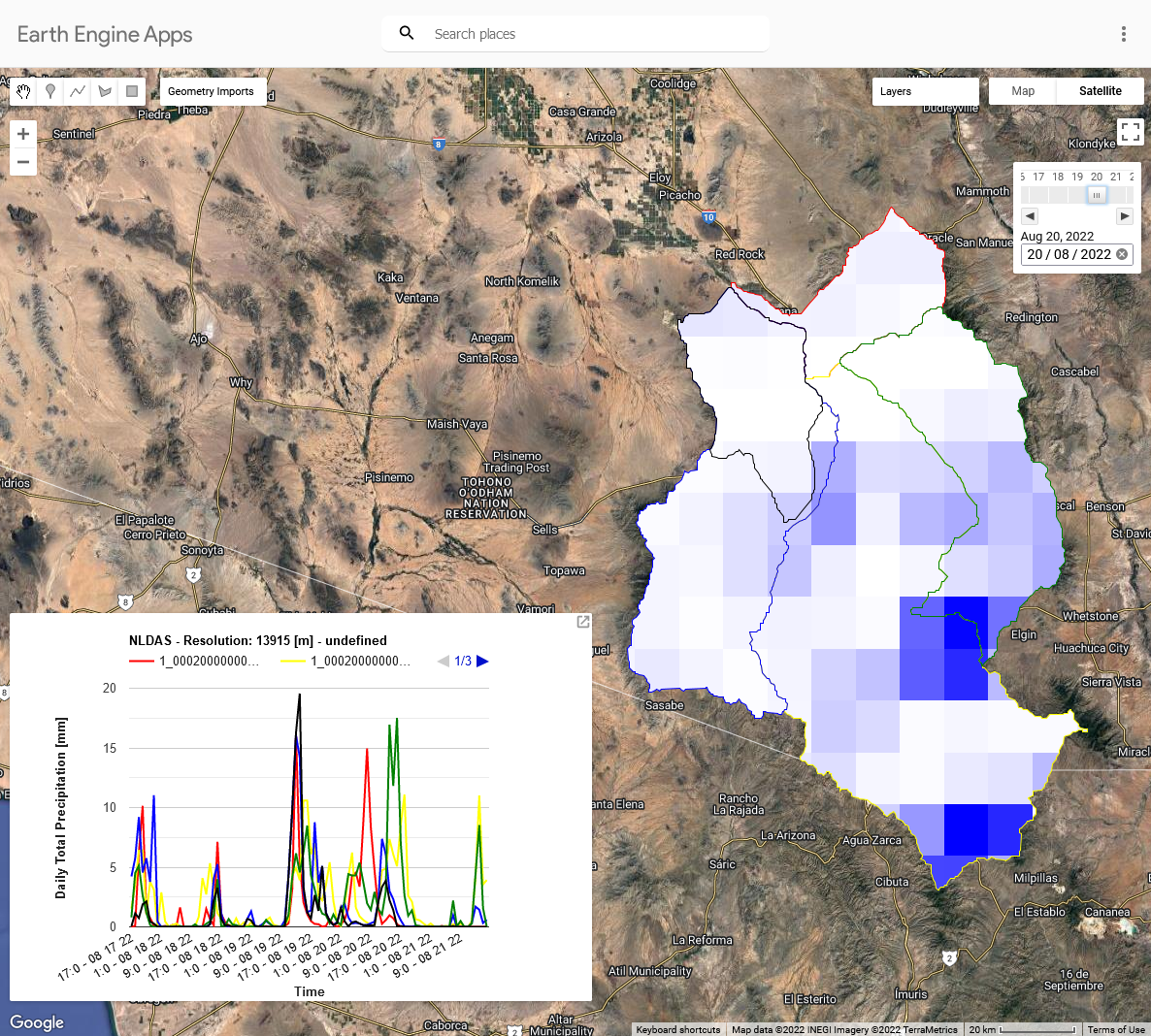Click the Sells place label
The image size is (1151, 1036).
coord(544,530)
